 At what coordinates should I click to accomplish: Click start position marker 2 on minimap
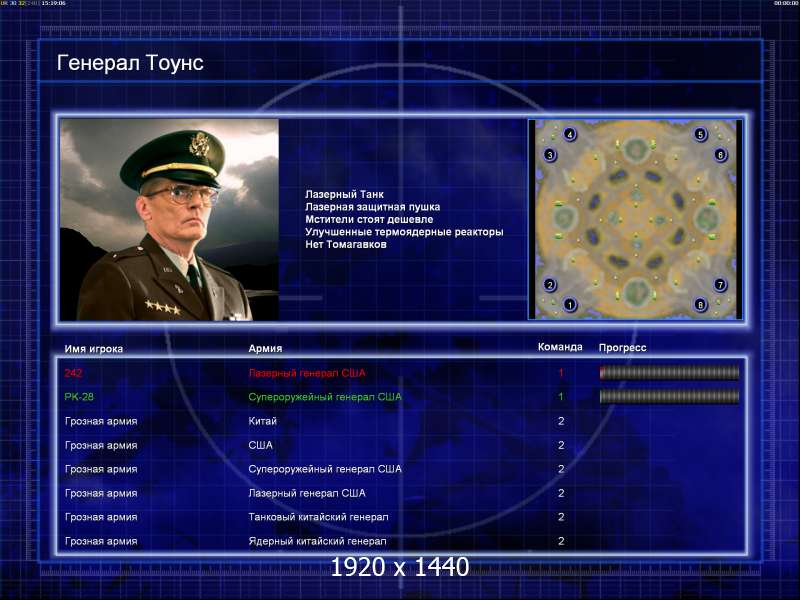(x=549, y=285)
